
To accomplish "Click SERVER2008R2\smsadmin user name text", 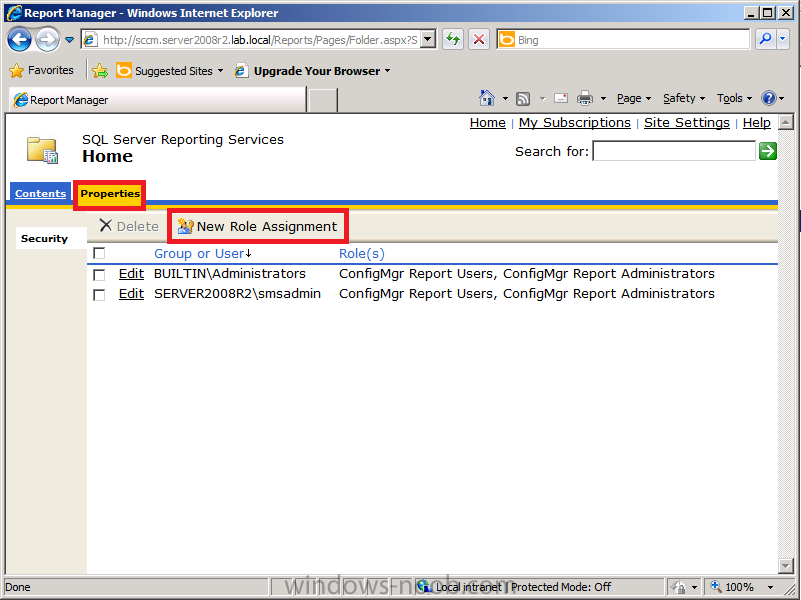I will (x=238, y=294).
